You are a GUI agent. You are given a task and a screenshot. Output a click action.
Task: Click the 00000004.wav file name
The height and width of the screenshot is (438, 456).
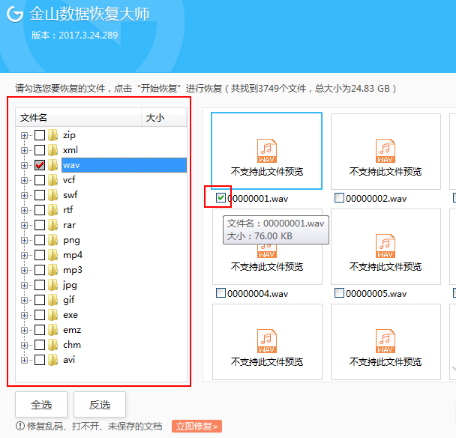tap(258, 294)
